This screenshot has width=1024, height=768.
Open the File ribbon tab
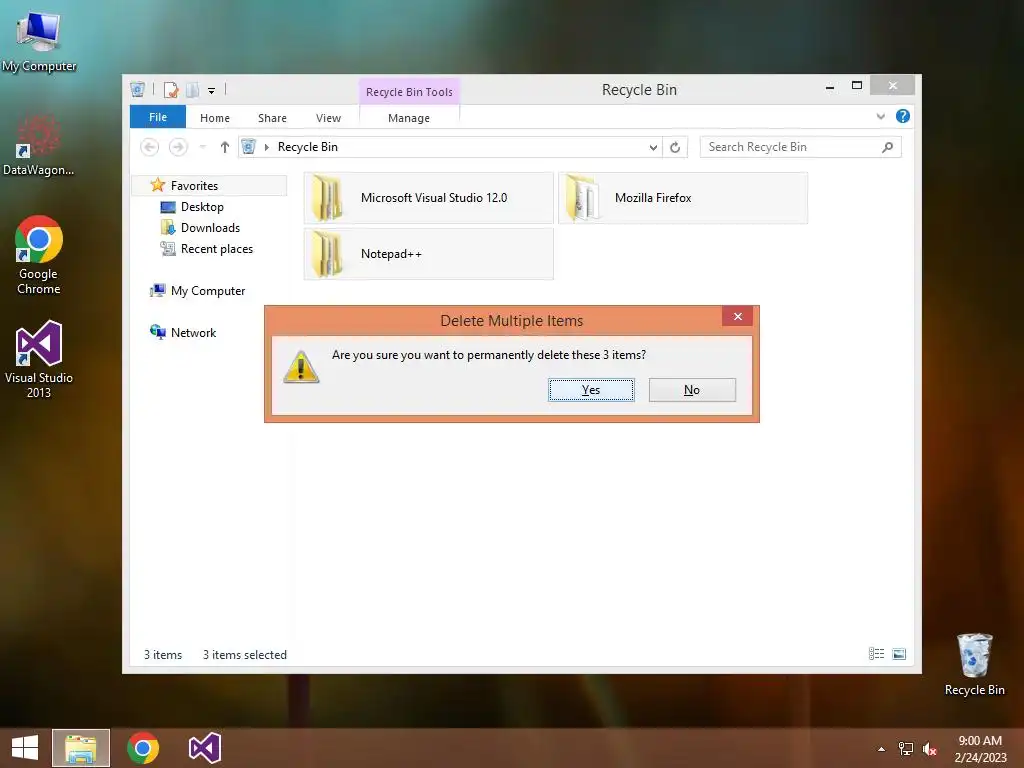click(x=158, y=117)
